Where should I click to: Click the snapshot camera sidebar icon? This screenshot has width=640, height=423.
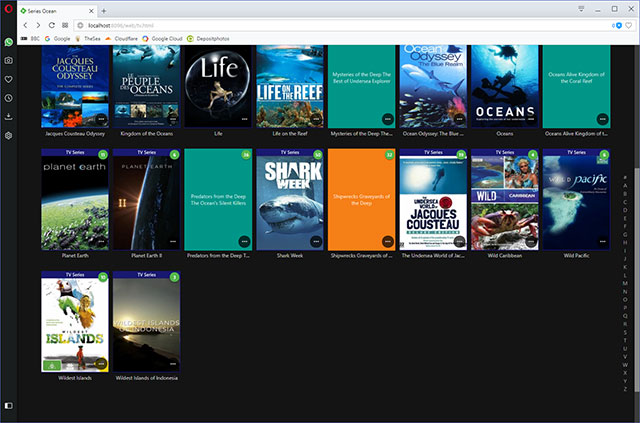point(8,61)
